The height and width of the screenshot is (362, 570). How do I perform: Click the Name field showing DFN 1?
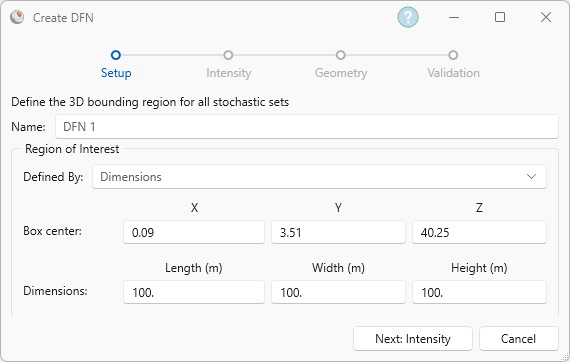coord(307,126)
